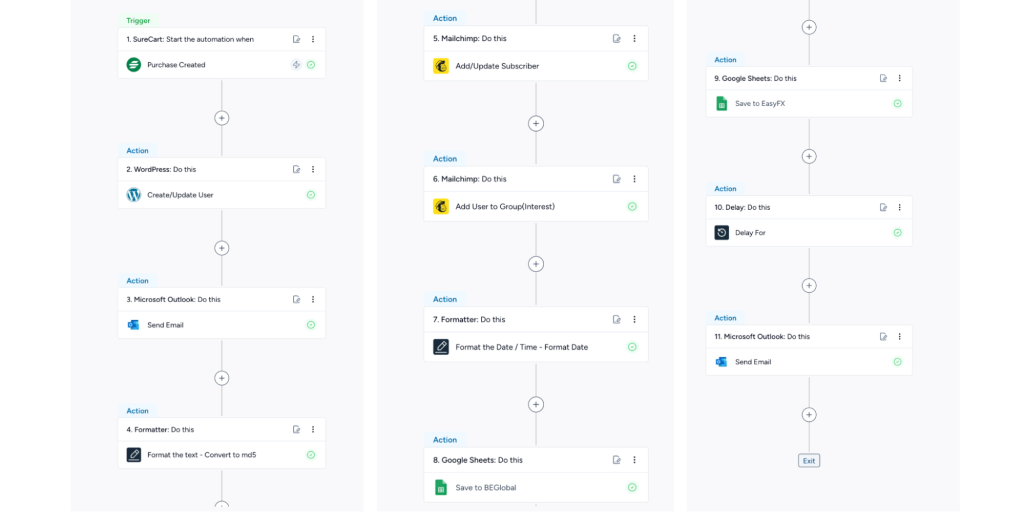Click the Exit node at the flow end

tap(809, 461)
